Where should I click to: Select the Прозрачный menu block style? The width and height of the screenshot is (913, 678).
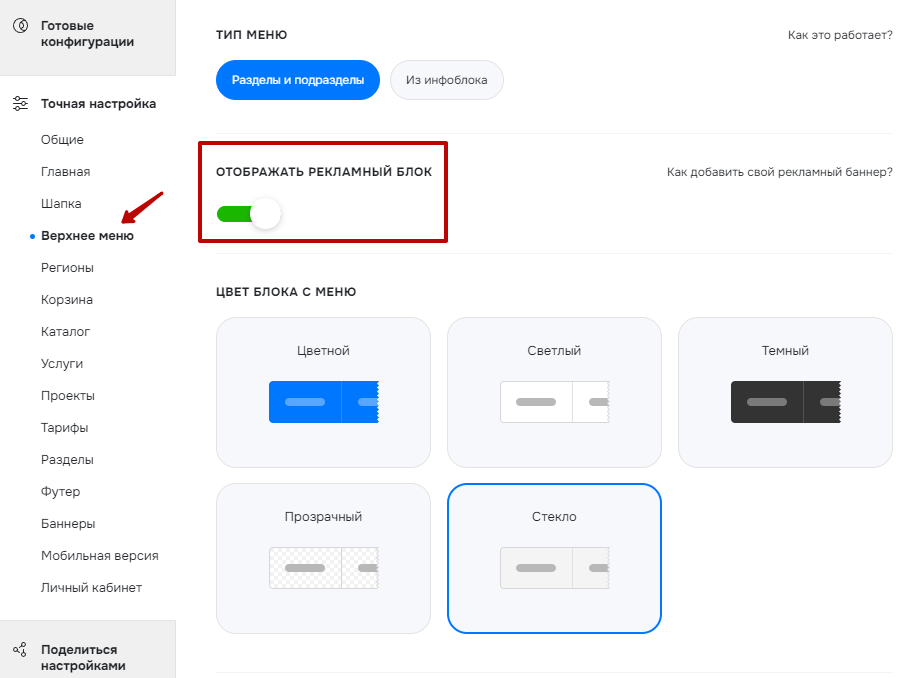pyautogui.click(x=323, y=558)
